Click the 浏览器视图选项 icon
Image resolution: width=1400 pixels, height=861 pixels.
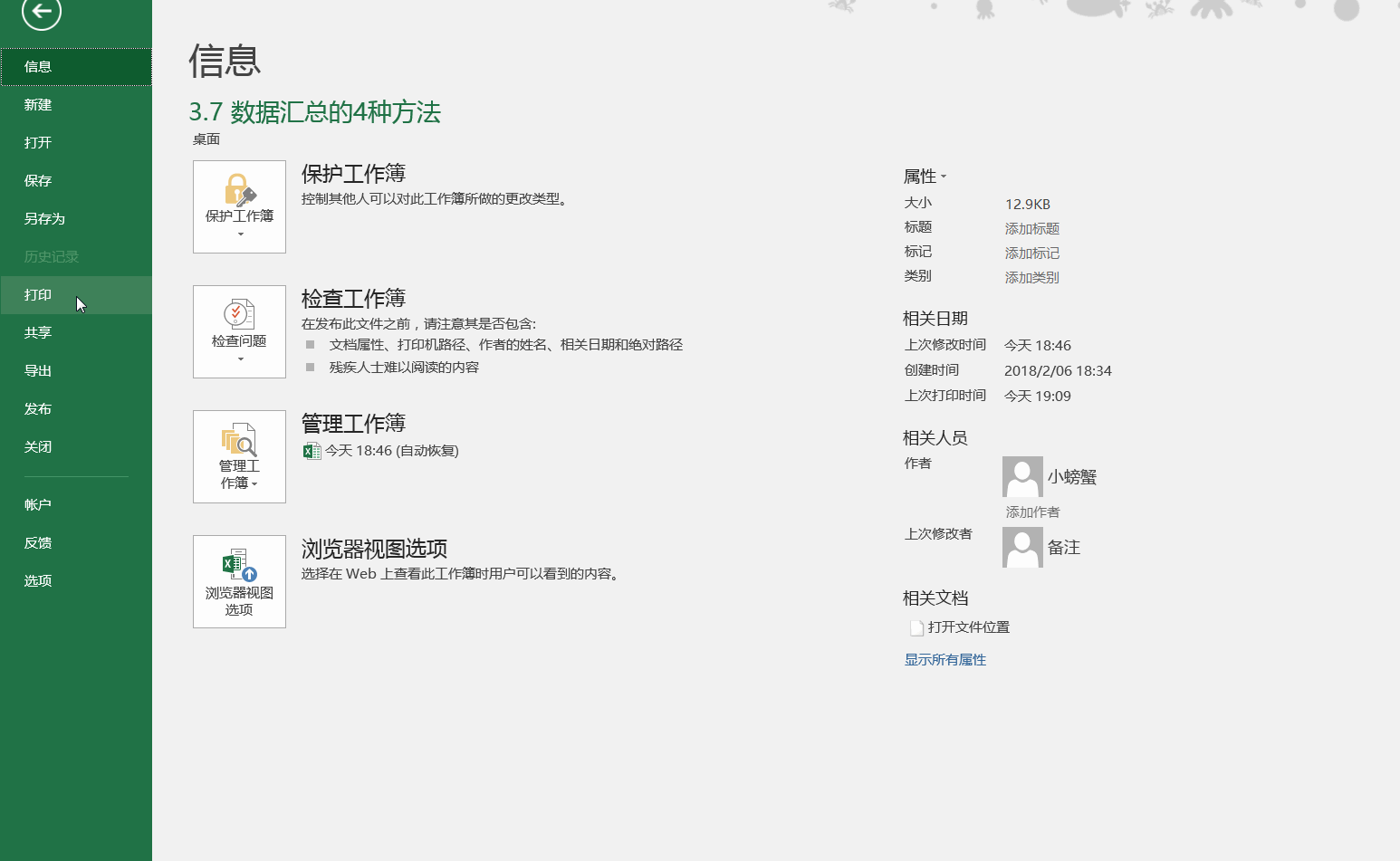coord(239,570)
